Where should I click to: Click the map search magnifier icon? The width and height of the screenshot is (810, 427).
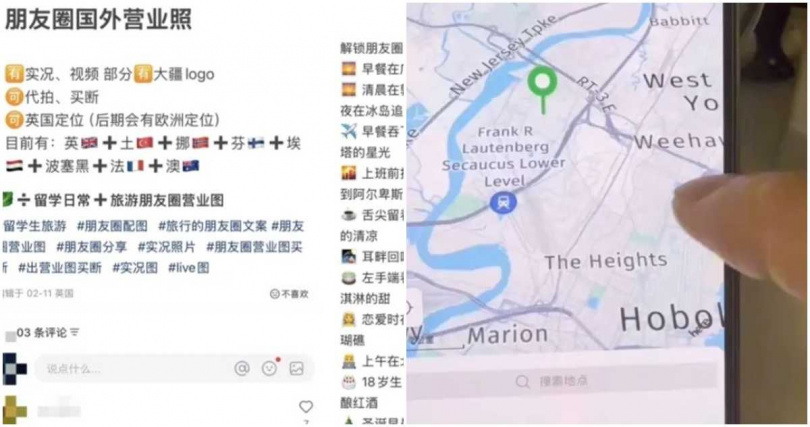click(522, 382)
